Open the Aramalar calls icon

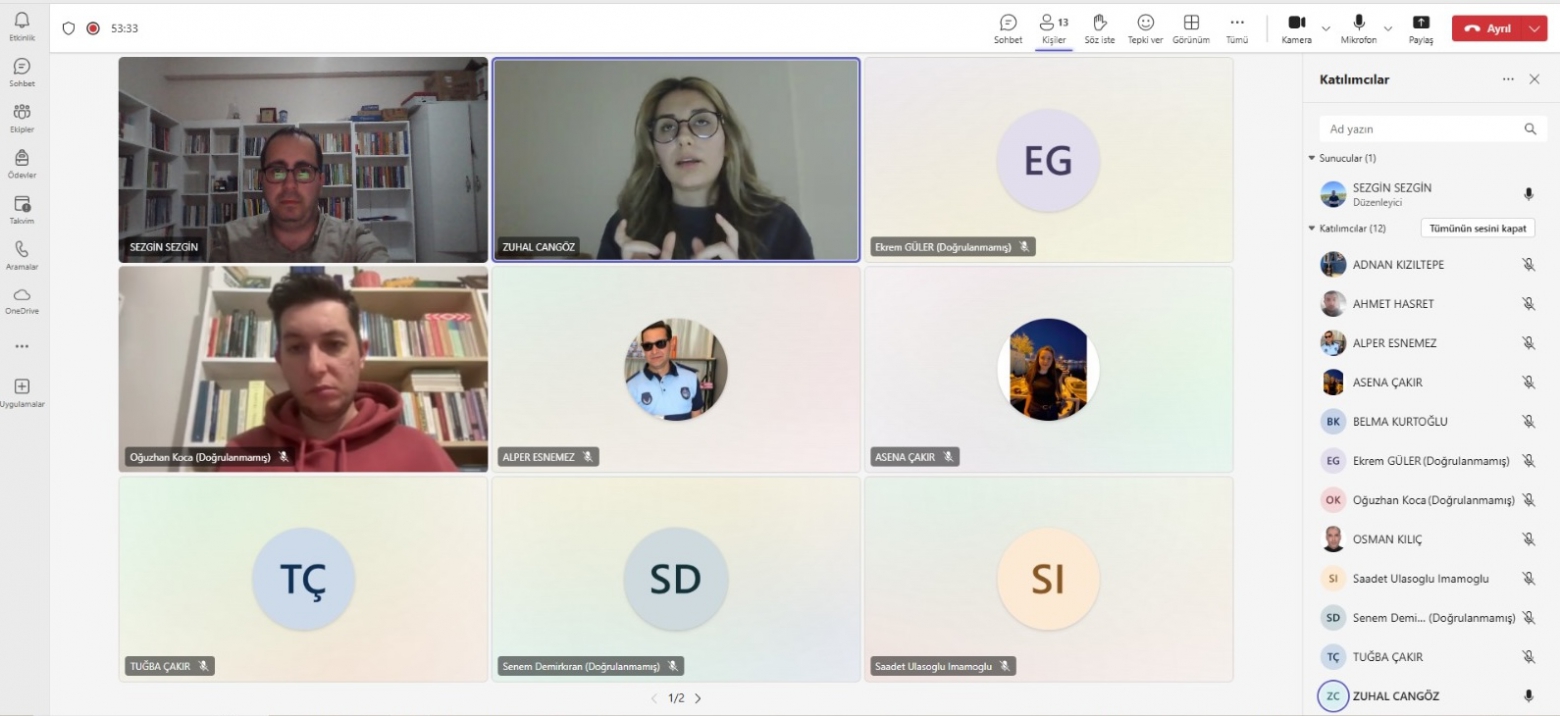click(22, 255)
